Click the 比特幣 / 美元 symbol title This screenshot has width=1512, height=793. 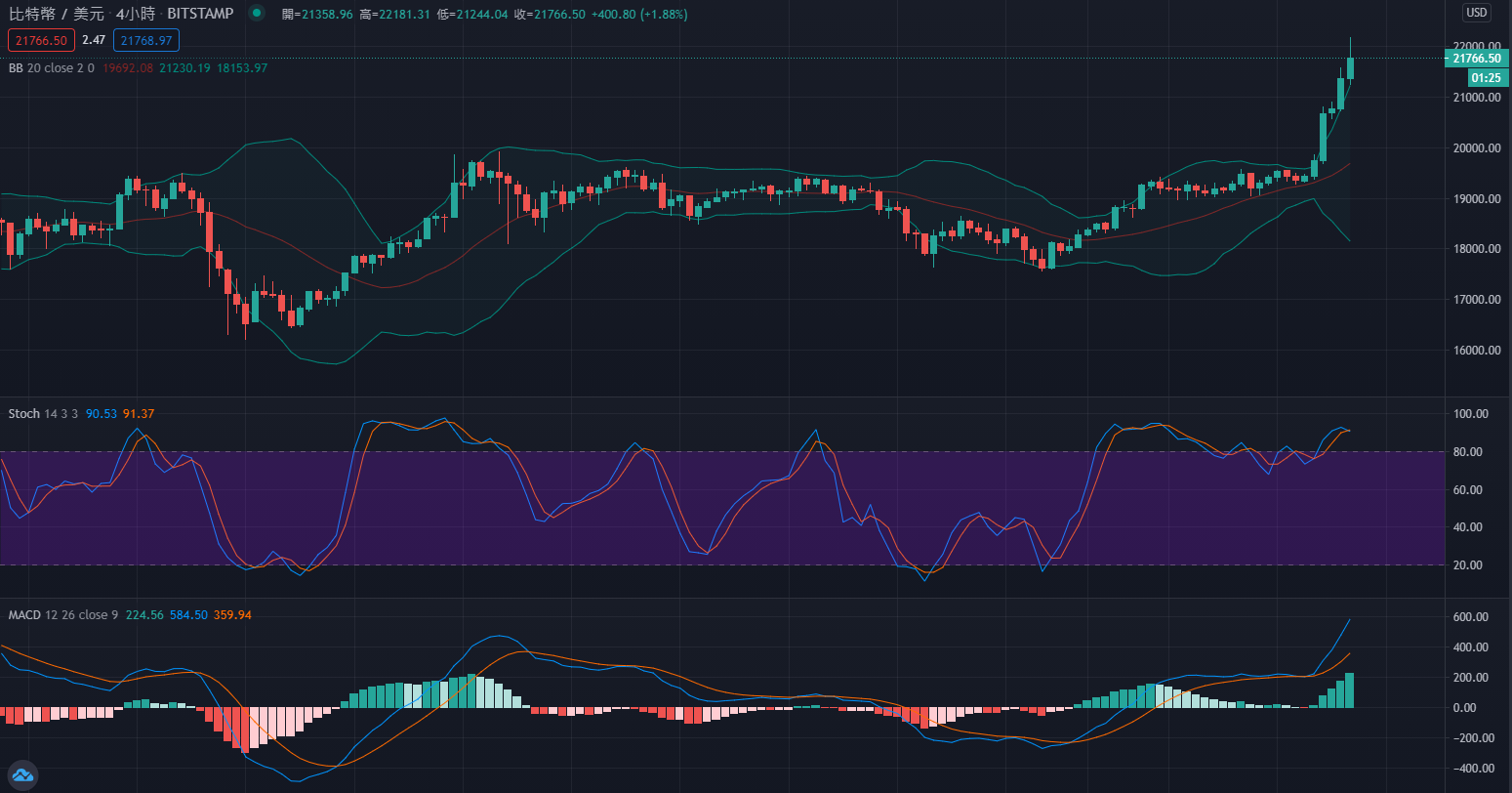pyautogui.click(x=56, y=15)
